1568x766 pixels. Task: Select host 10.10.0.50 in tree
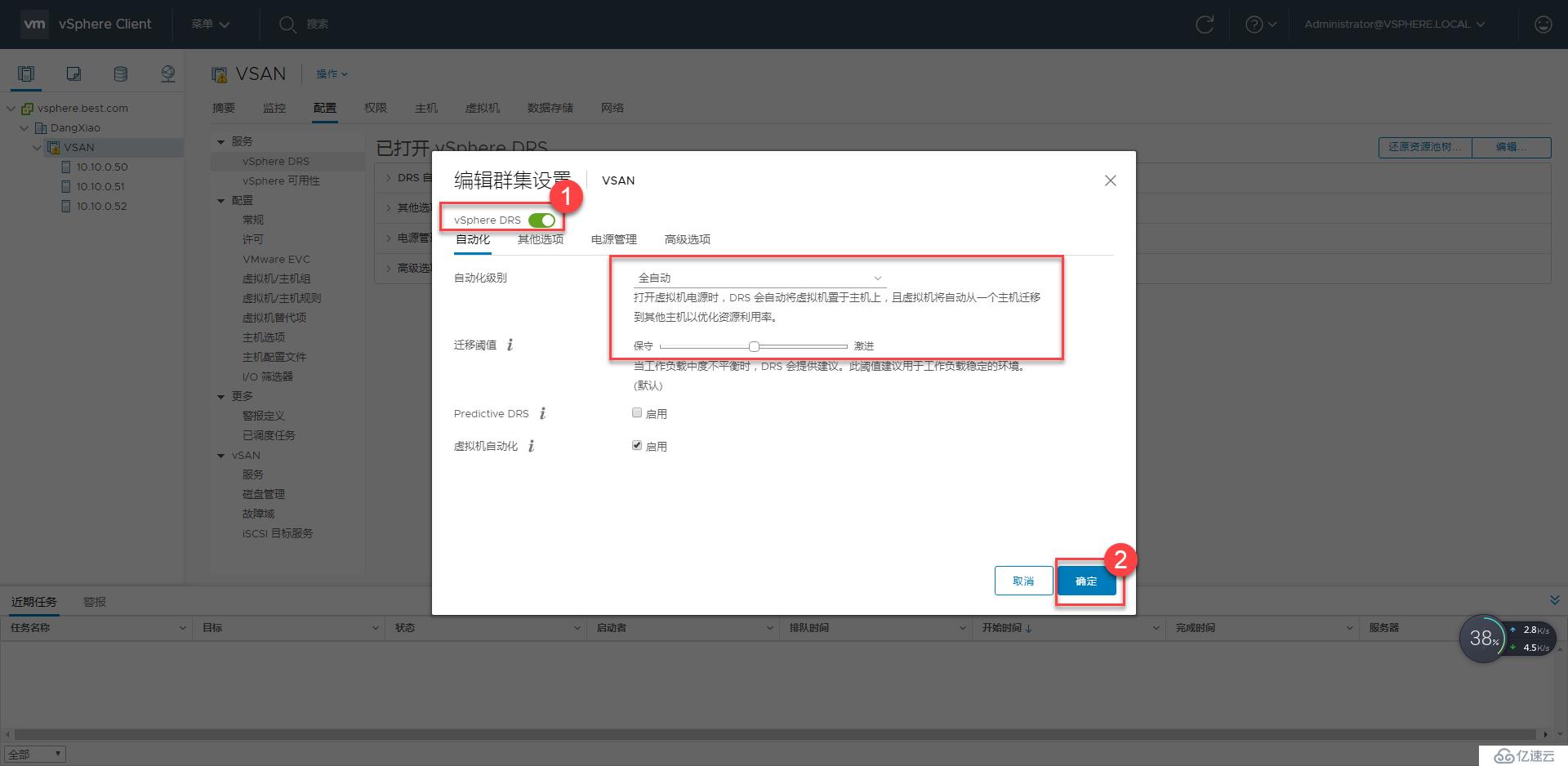(x=102, y=167)
